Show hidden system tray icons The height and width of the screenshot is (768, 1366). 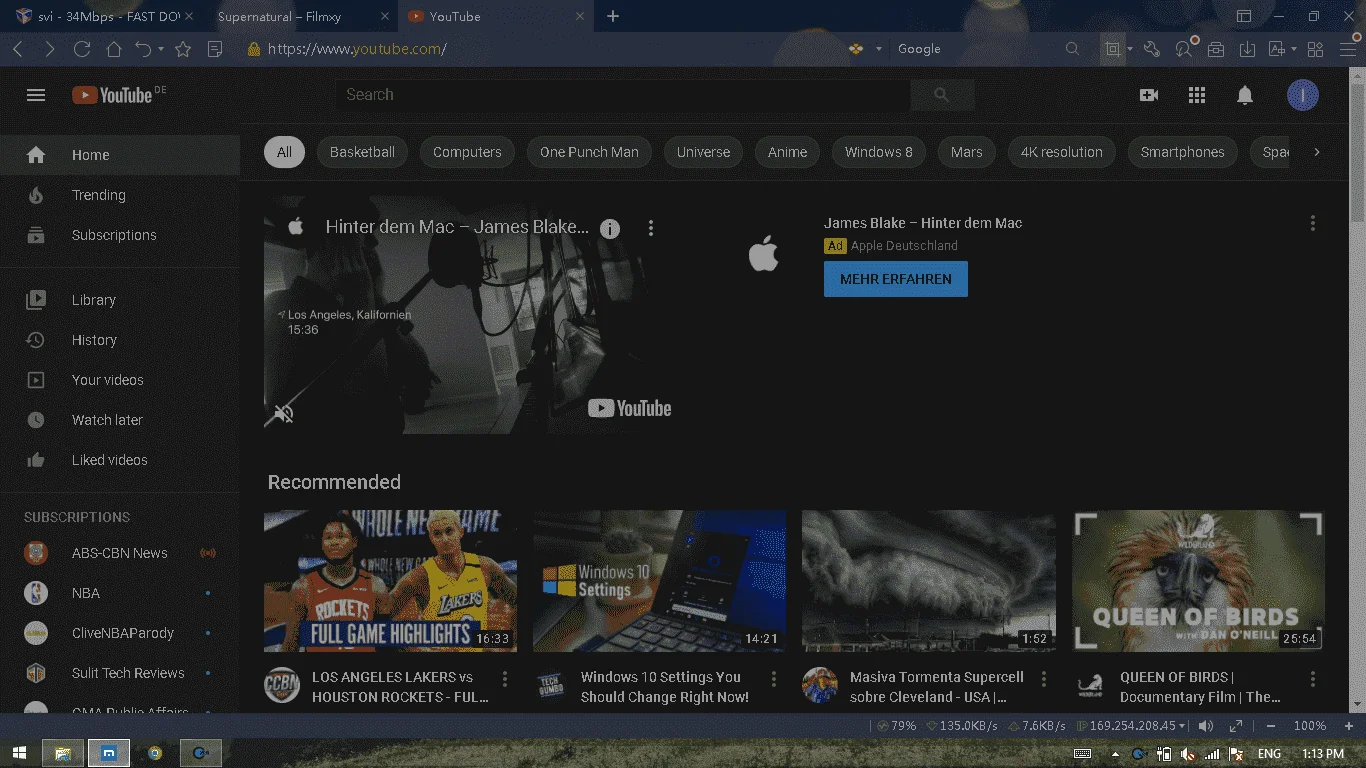(1115, 754)
